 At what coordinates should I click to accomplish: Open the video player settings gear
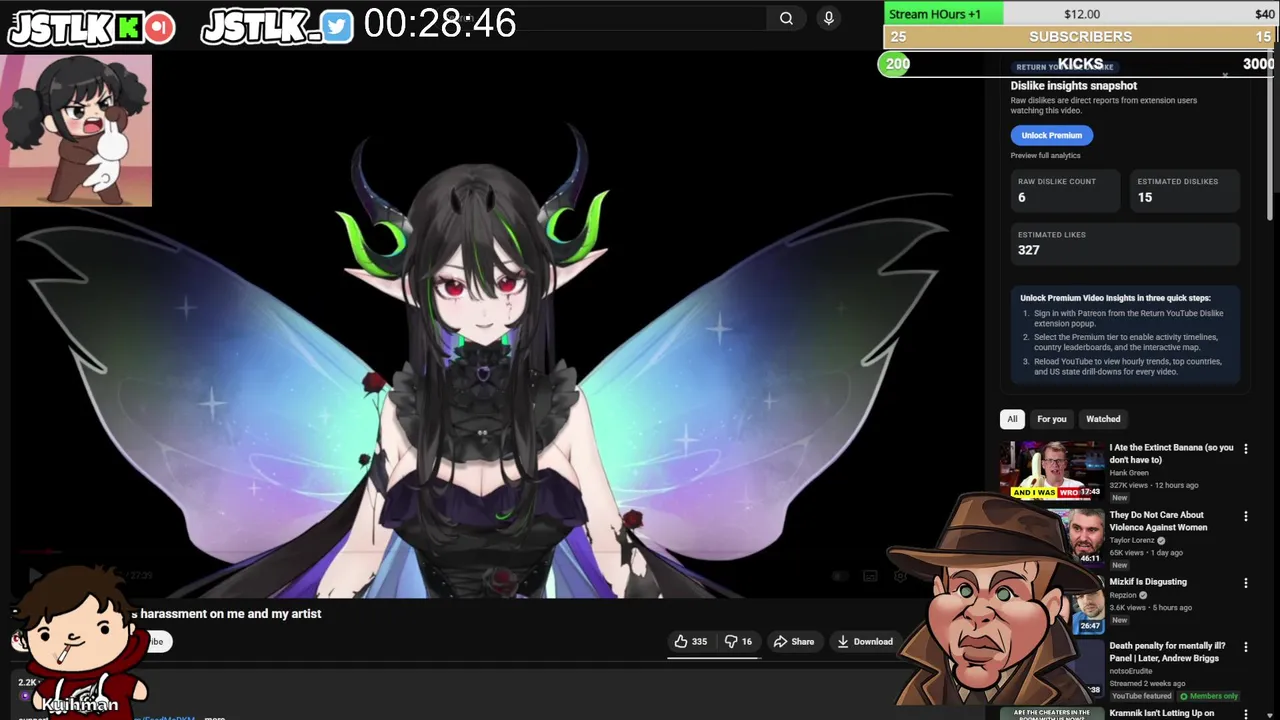point(900,576)
